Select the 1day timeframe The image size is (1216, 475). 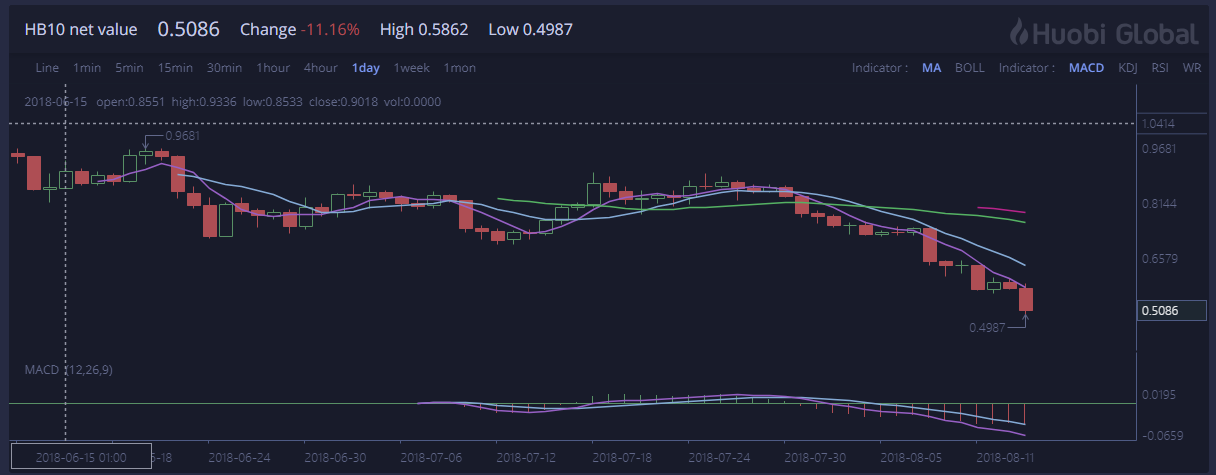pyautogui.click(x=365, y=68)
